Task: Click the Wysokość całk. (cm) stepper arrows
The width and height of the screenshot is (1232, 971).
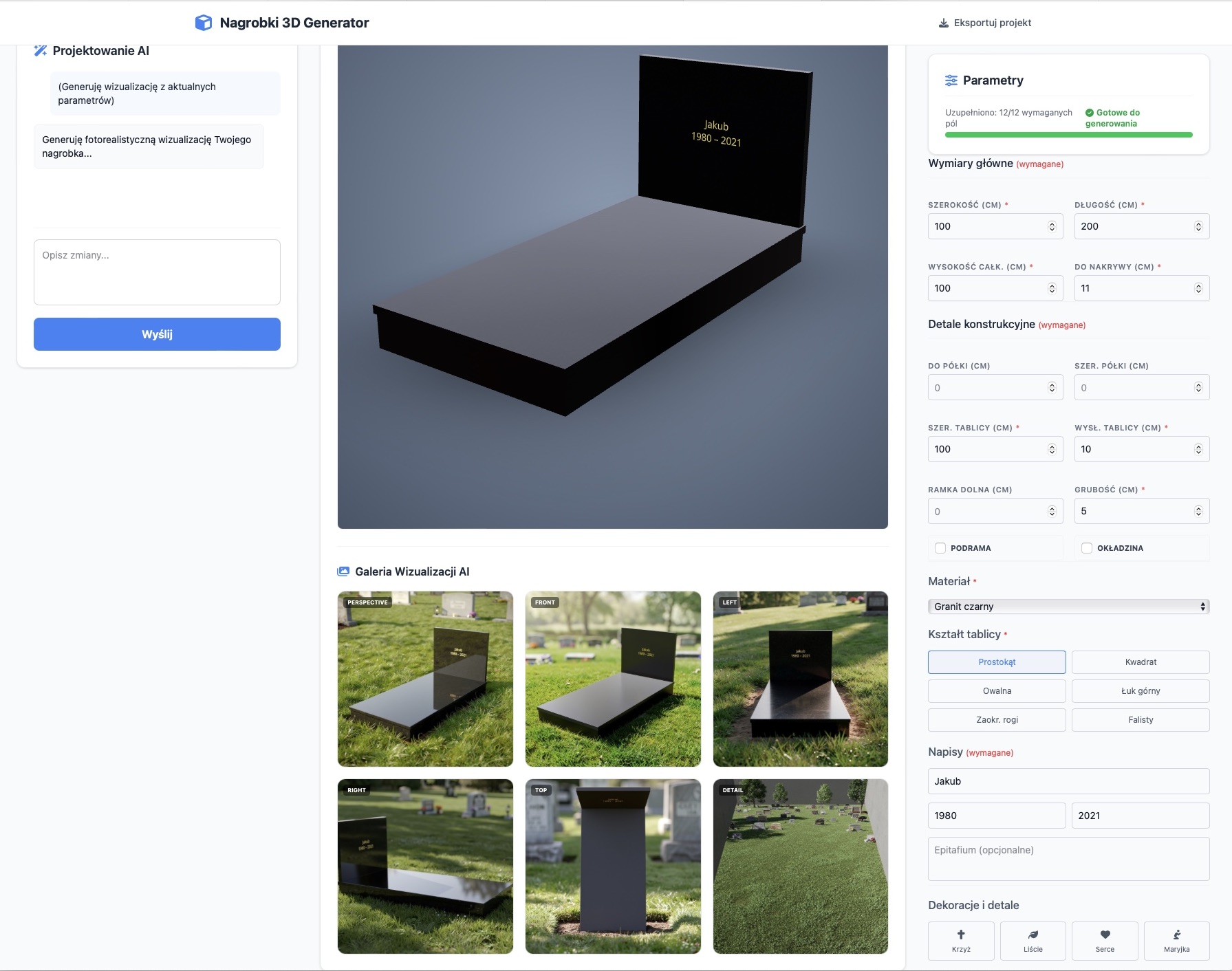Action: tap(1052, 288)
